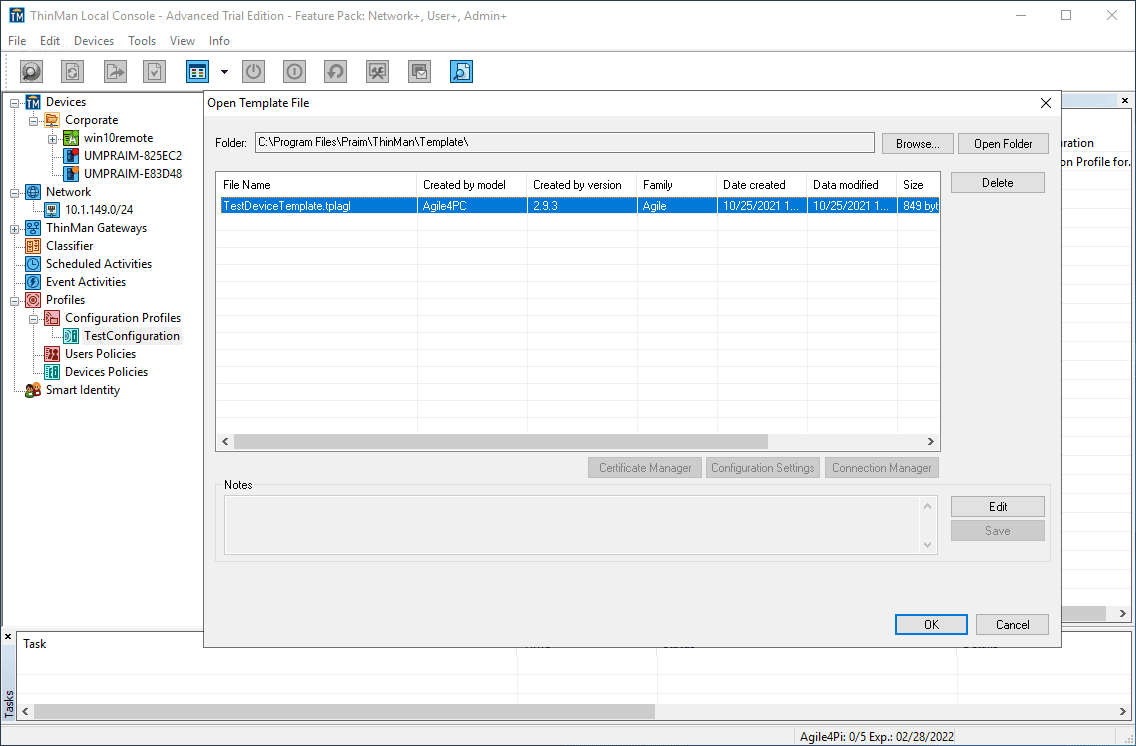Click the reboot arrow toolbar icon
This screenshot has width=1136, height=746.
click(335, 72)
